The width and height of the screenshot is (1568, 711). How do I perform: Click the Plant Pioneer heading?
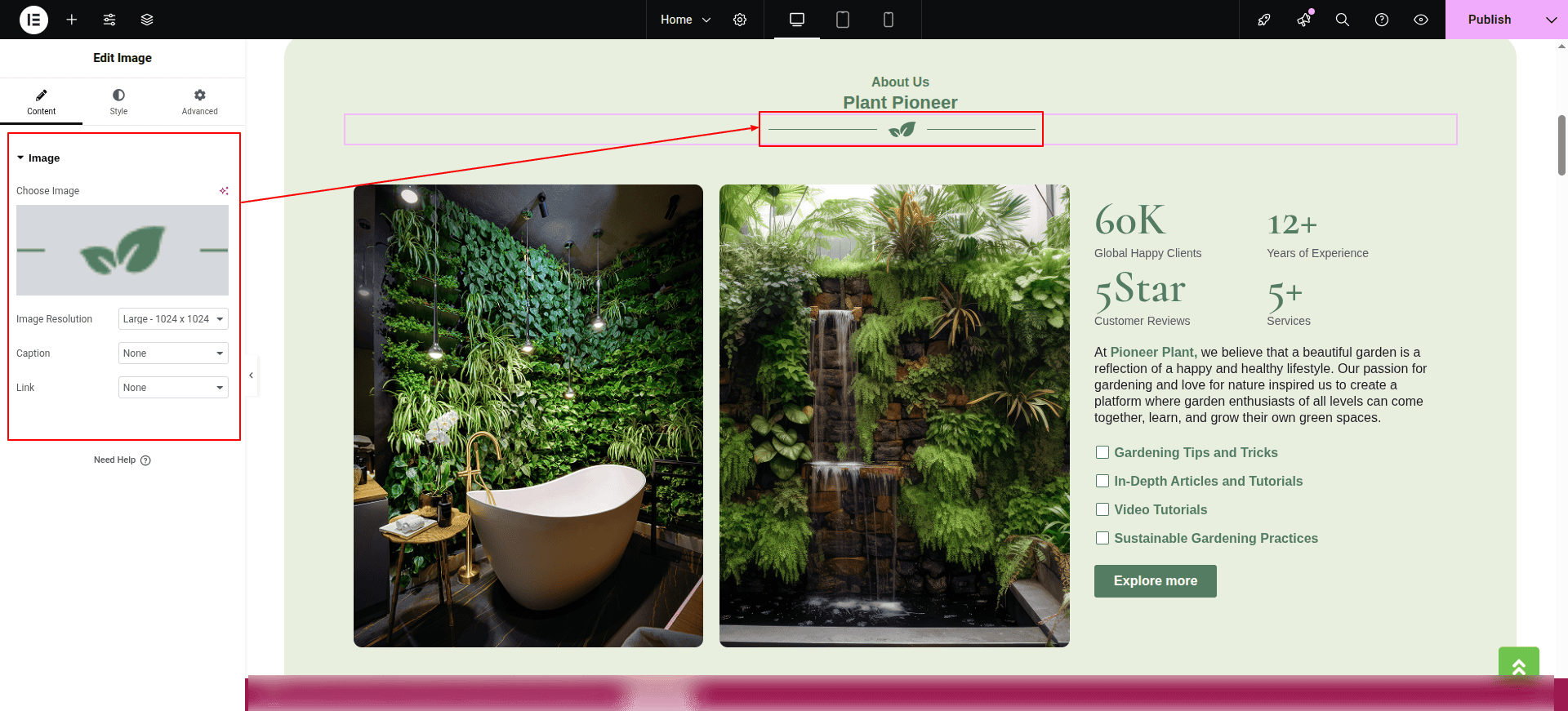pos(900,102)
